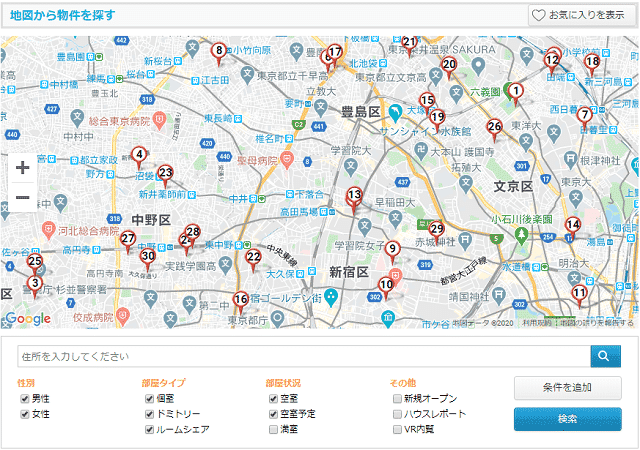Click the magnifying glass search icon
This screenshot has height=450, width=640.
click(x=604, y=355)
